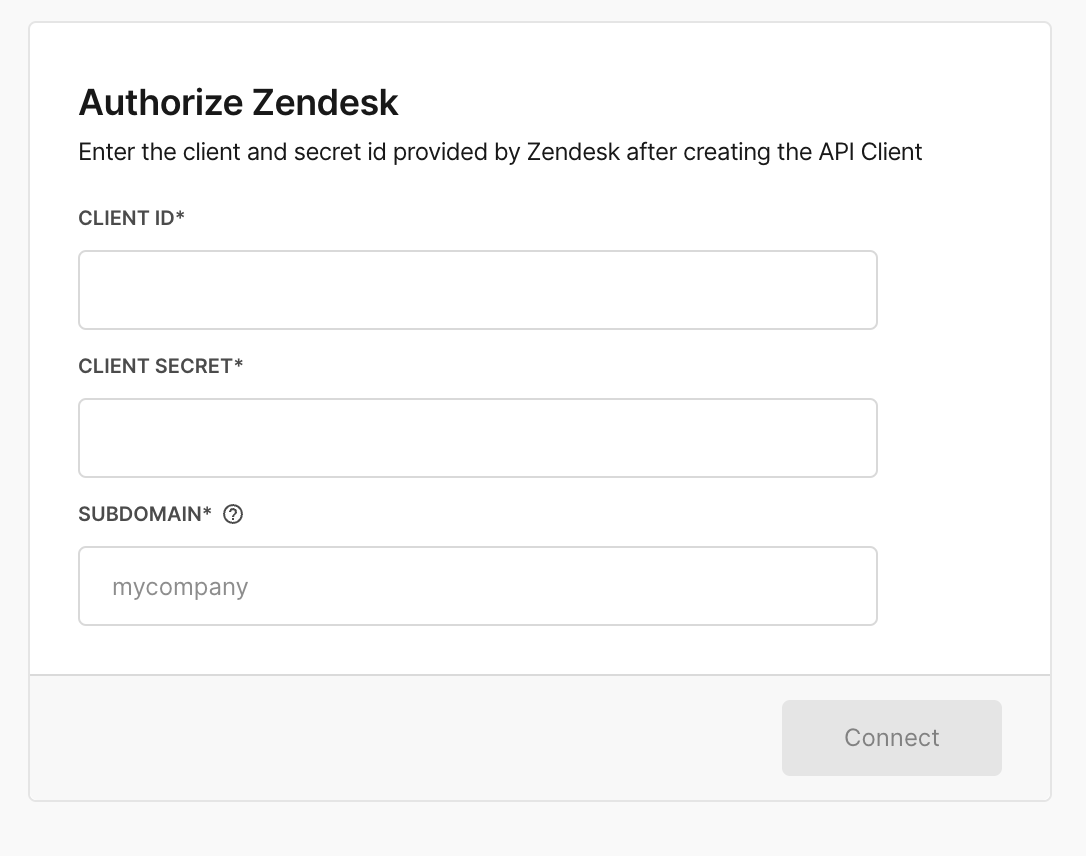1086x856 pixels.
Task: Click the CLIENT SECRET field label
Action: pos(155,366)
